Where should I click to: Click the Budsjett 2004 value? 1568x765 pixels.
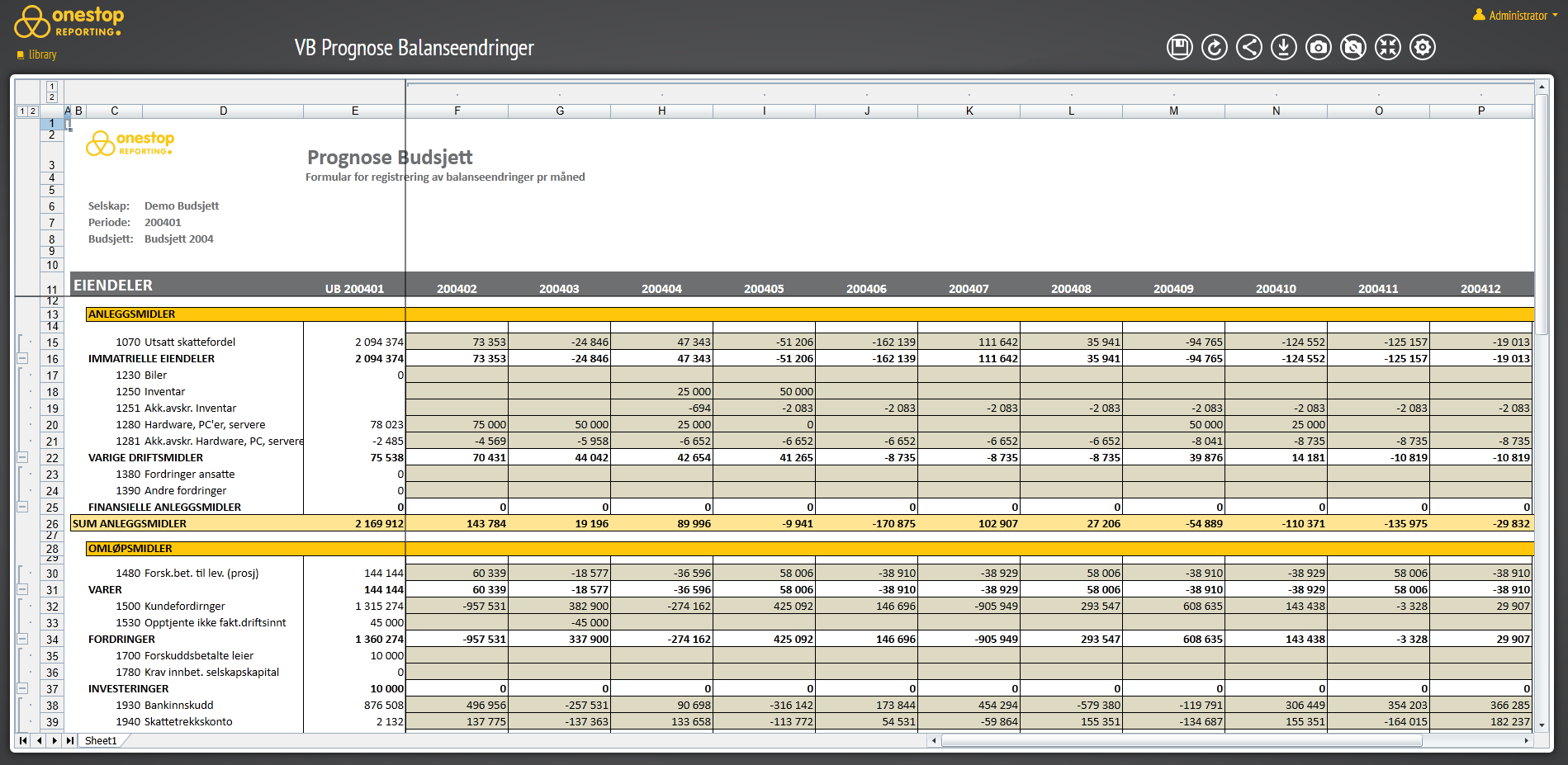tap(179, 238)
